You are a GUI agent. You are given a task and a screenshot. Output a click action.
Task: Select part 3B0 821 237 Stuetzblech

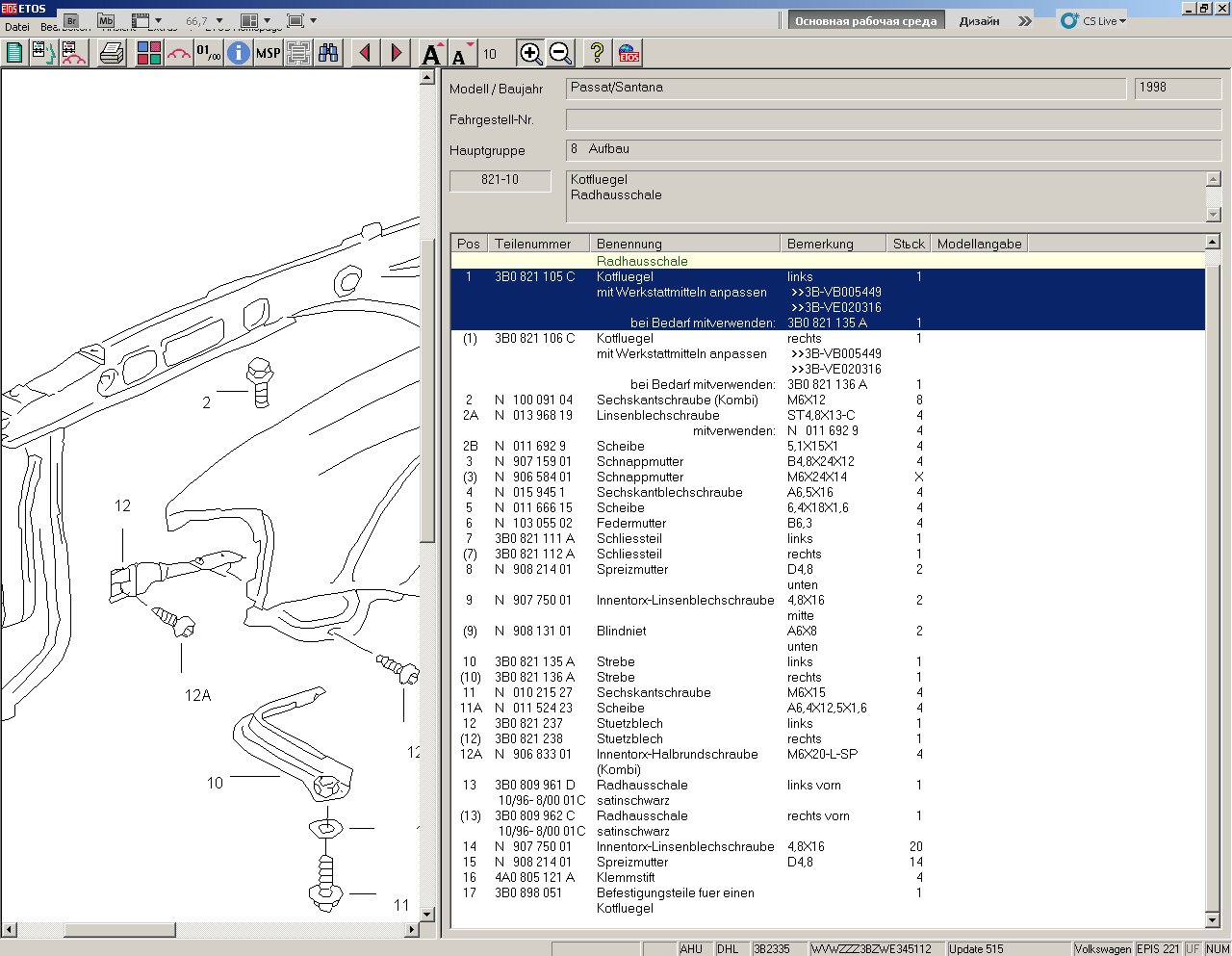coord(828,724)
